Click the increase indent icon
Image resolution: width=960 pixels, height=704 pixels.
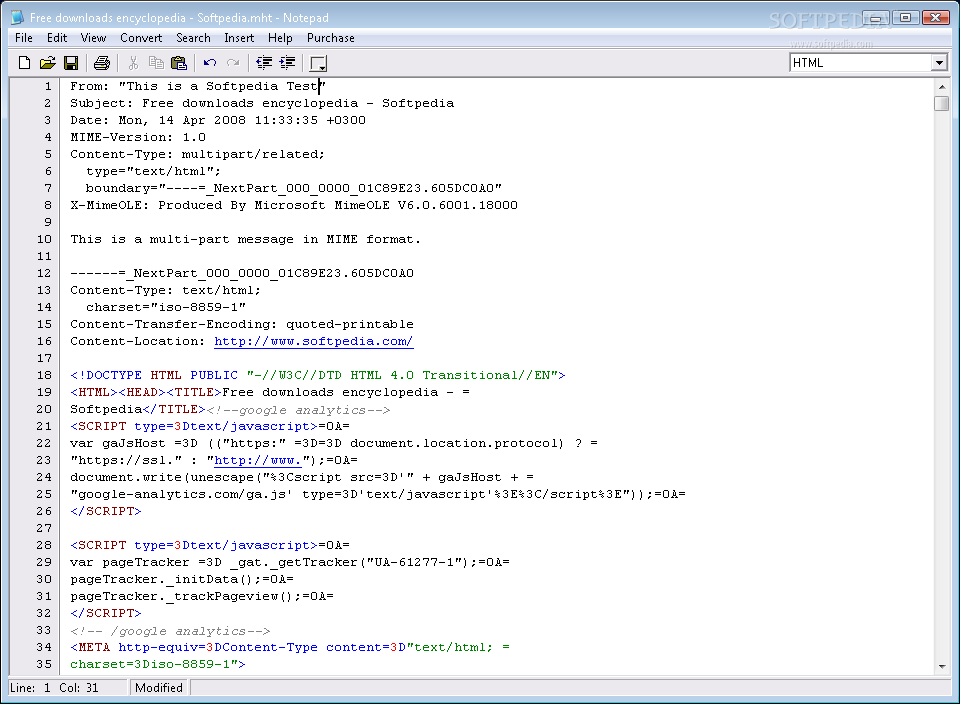[x=287, y=62]
